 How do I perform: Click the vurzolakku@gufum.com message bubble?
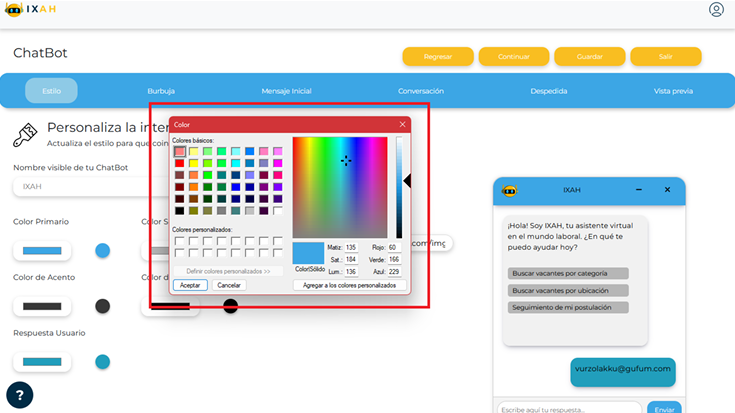(x=623, y=372)
